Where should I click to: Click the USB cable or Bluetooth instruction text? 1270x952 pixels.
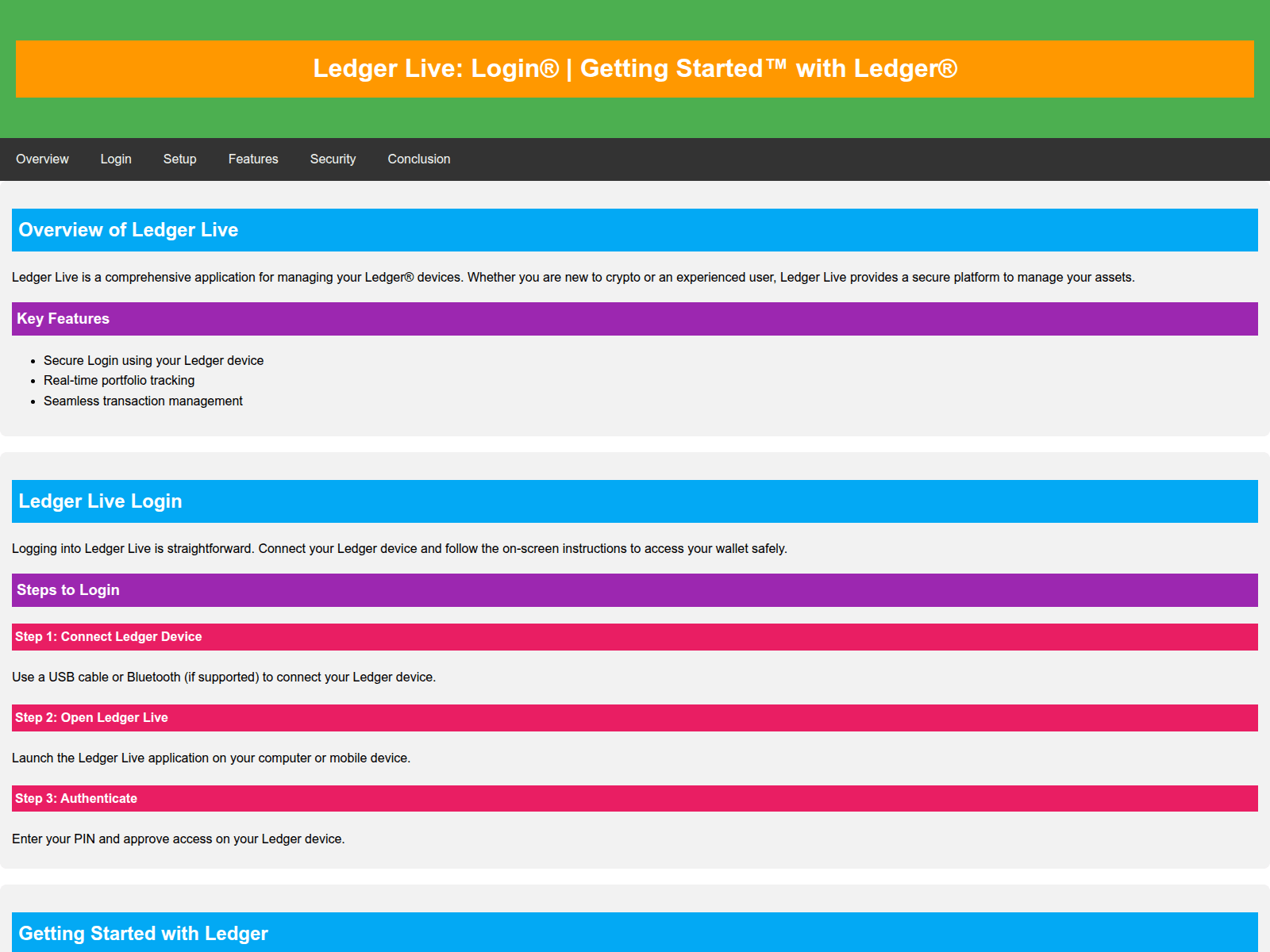(x=224, y=678)
